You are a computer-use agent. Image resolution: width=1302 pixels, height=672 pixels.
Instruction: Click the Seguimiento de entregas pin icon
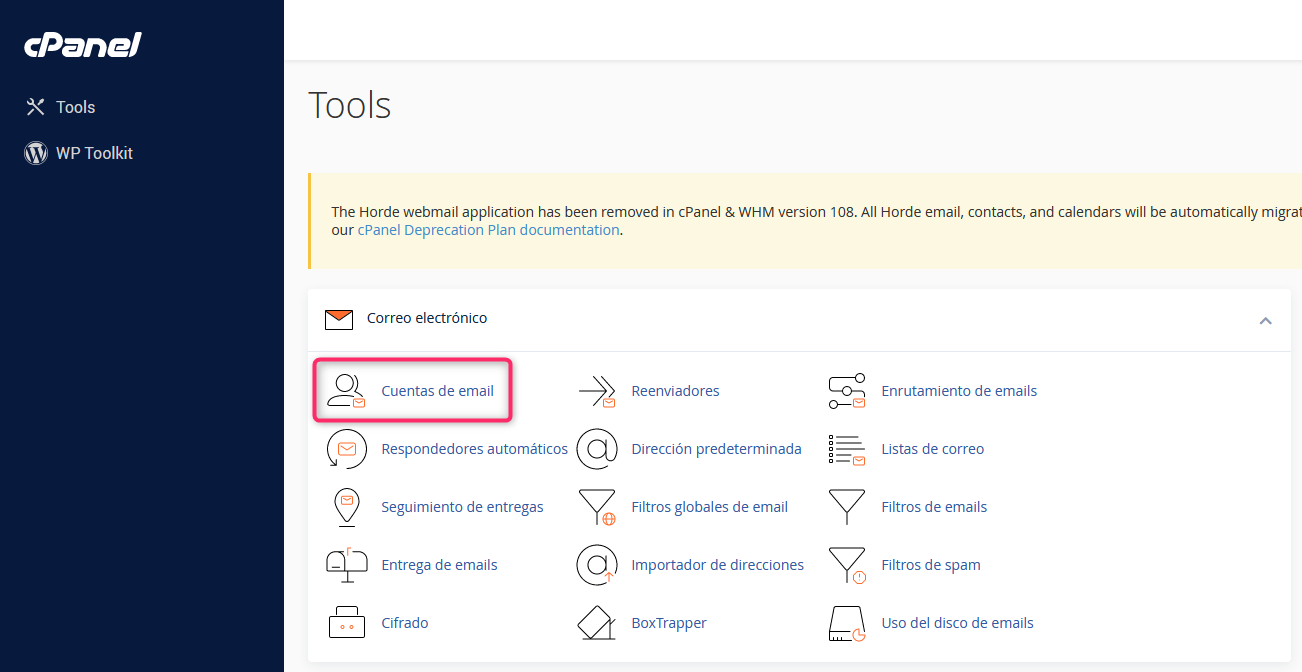pos(346,507)
